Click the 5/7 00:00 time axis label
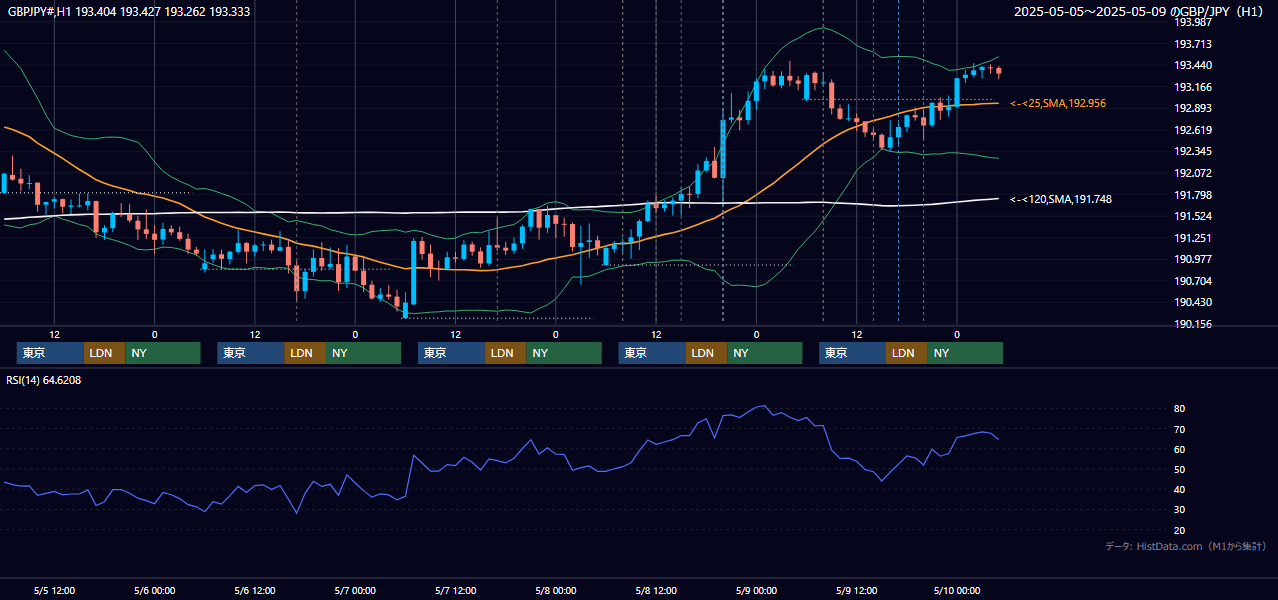Screen dimensions: 1278x600 click(355, 591)
